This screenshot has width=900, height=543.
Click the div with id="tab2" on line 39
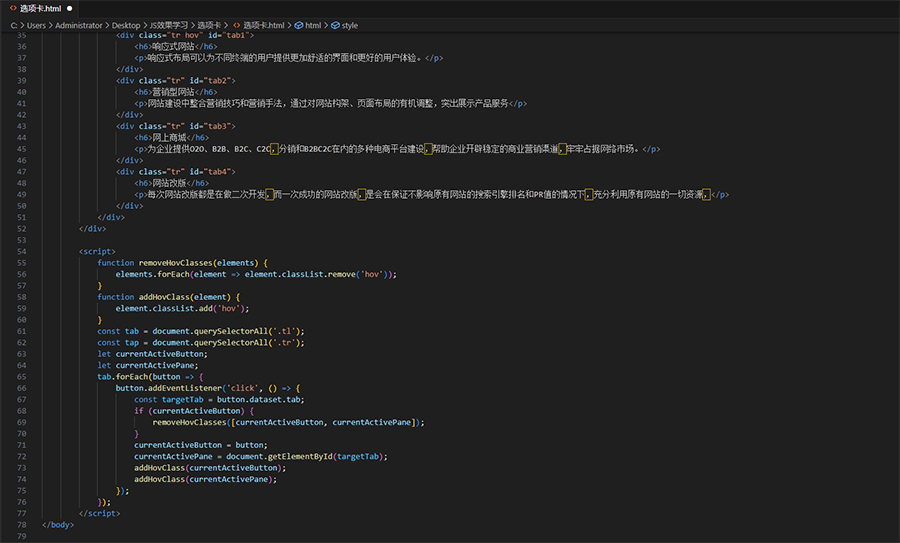tap(175, 80)
